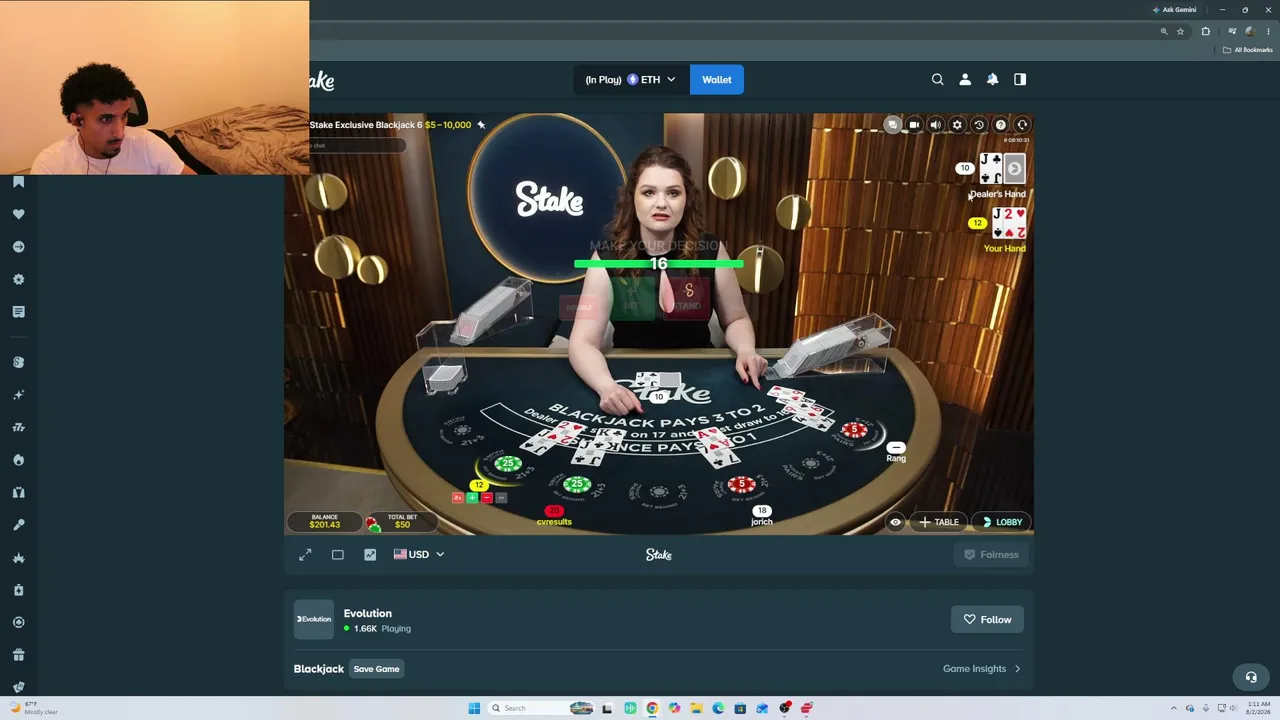Open the game settings gear above the dealer

[x=957, y=125]
